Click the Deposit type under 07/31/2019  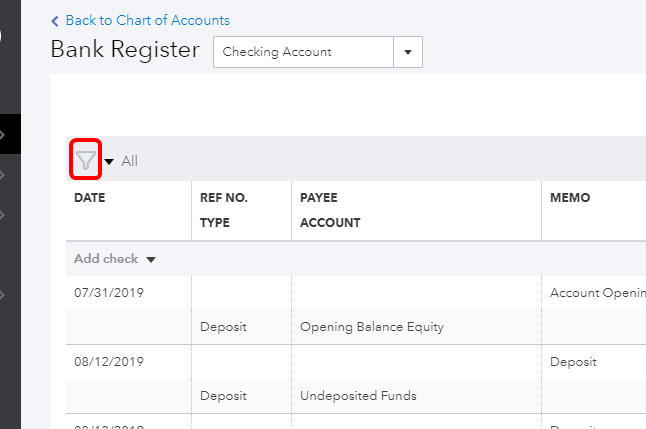223,327
